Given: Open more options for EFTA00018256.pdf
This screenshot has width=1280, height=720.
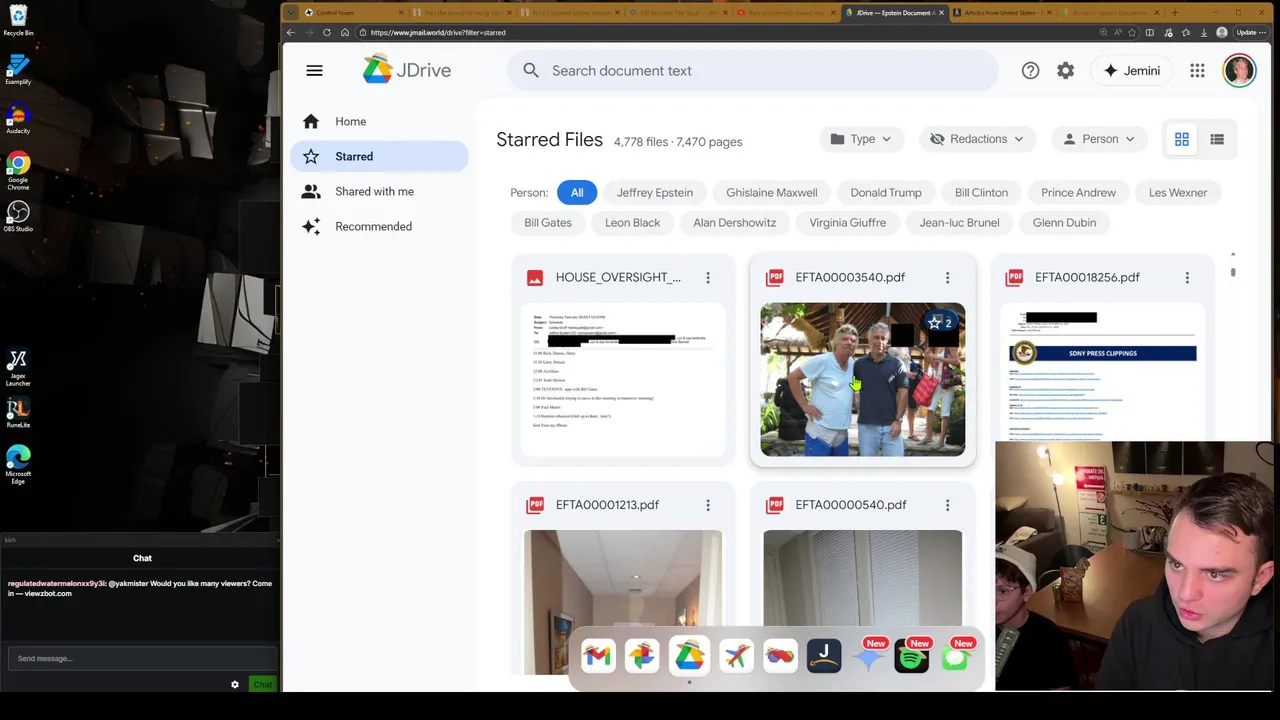Looking at the screenshot, I should [1187, 277].
